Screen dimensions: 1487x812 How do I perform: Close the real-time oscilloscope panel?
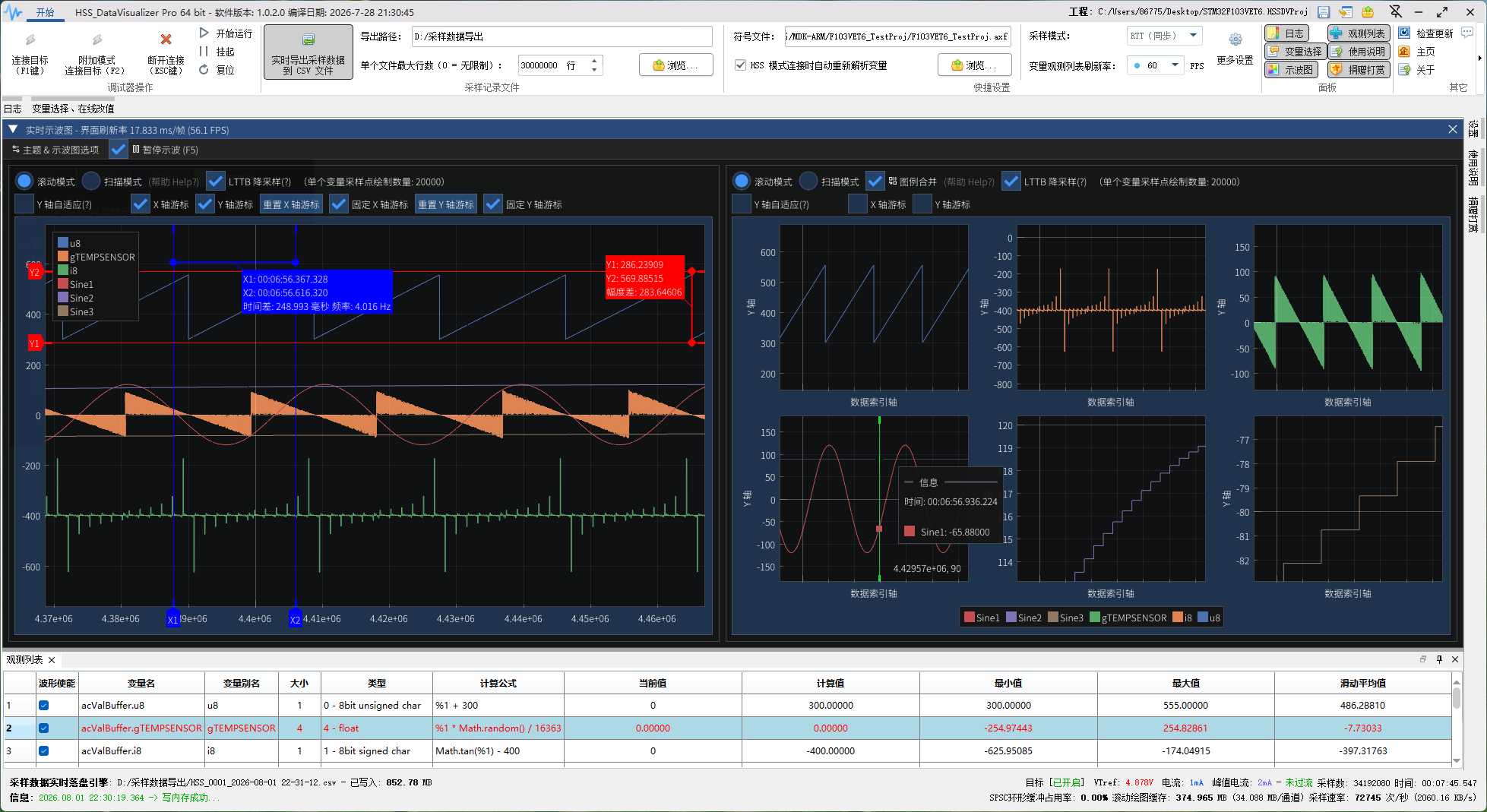click(x=1452, y=129)
